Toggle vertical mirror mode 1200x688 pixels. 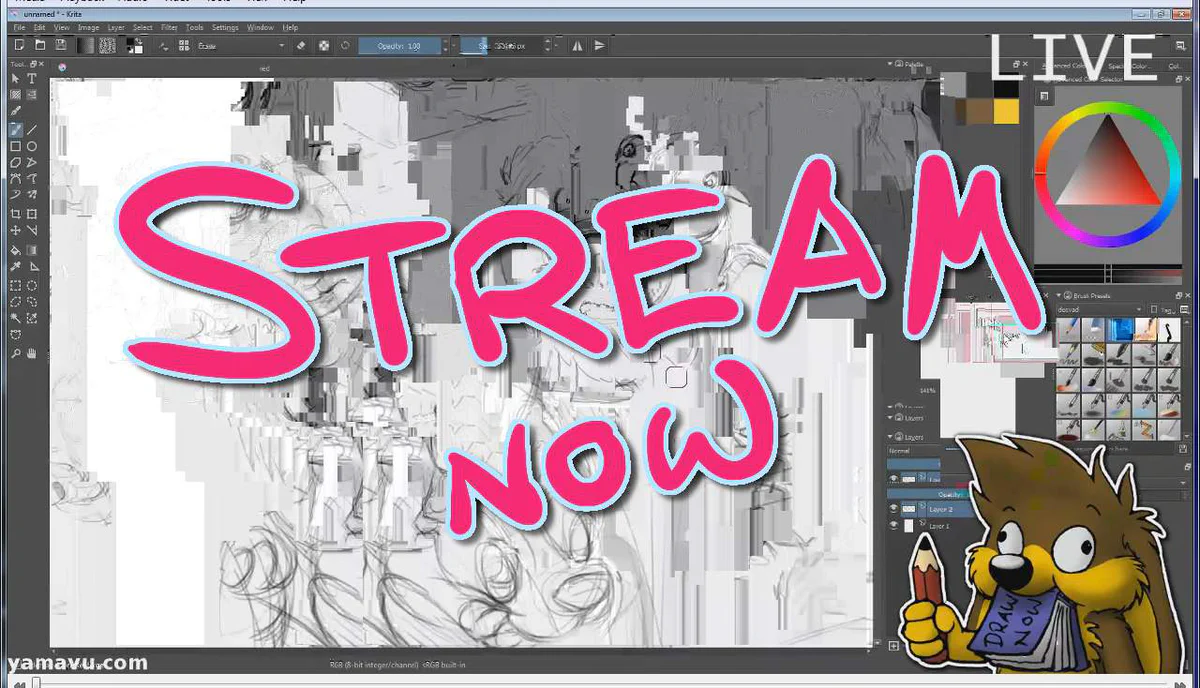pos(599,45)
